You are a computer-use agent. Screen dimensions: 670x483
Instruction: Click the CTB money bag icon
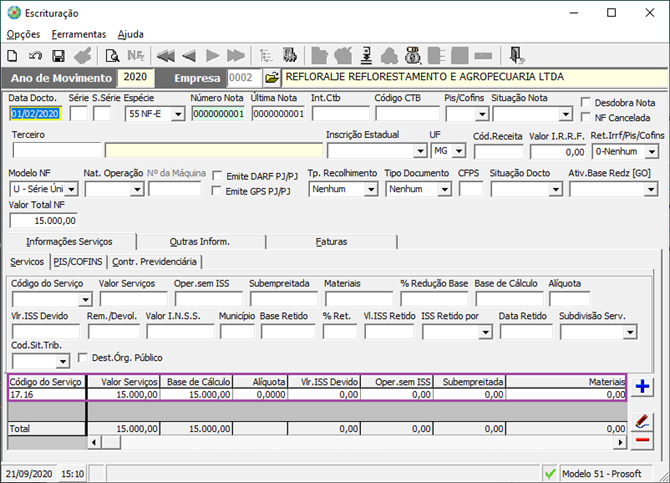[413, 56]
